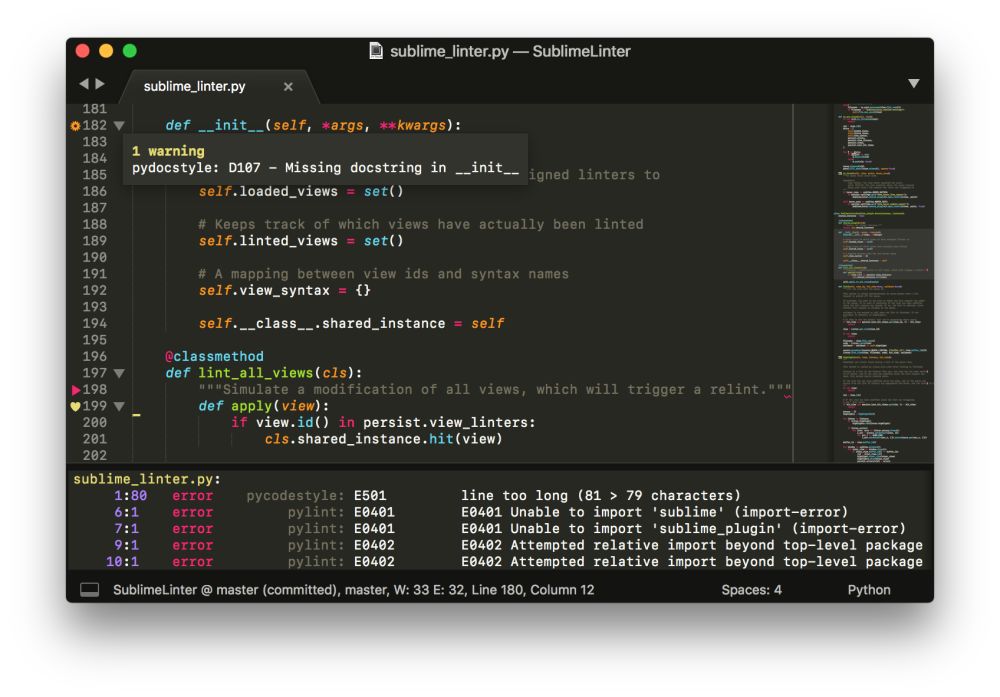
Task: Click the pycodestyle: E501 linter code
Action: coord(316,495)
